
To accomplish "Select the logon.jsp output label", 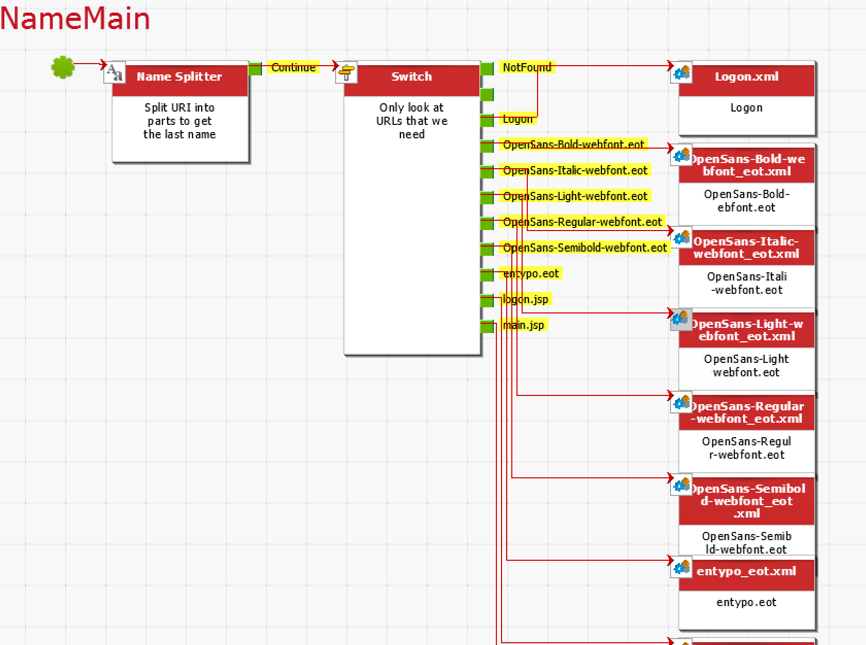I will (x=525, y=300).
